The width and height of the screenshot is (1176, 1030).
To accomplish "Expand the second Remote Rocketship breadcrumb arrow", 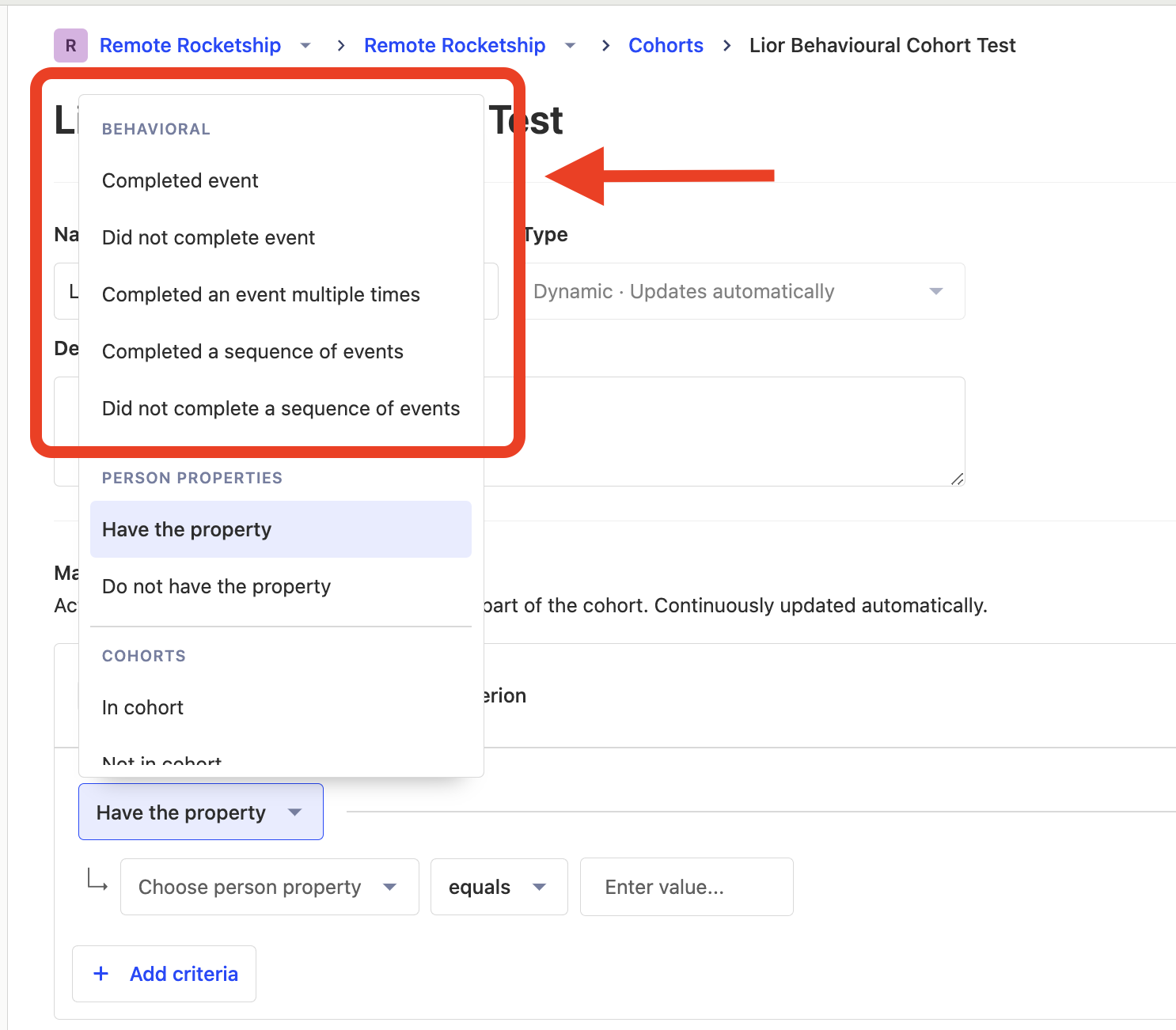I will tap(570, 46).
